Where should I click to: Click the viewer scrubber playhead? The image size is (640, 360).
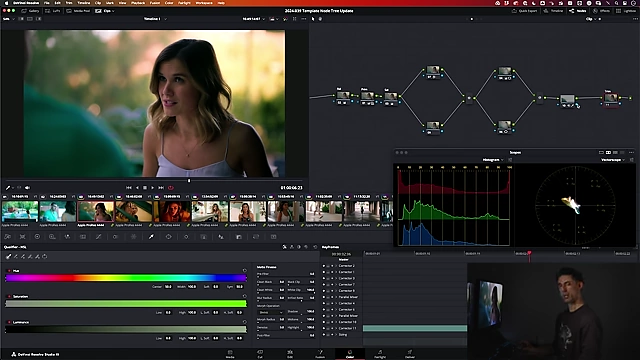[189, 180]
